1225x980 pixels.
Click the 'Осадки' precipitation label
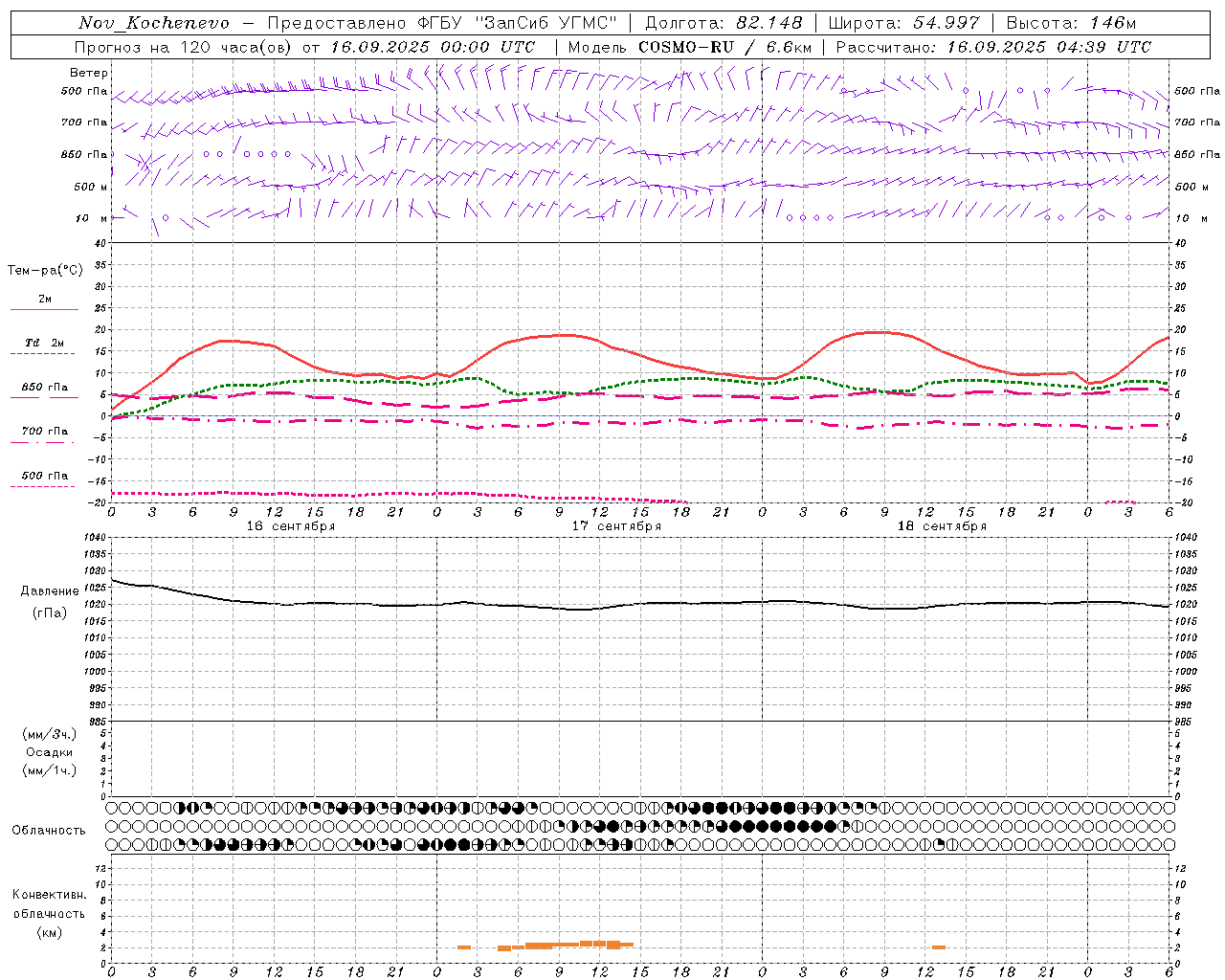[x=50, y=752]
